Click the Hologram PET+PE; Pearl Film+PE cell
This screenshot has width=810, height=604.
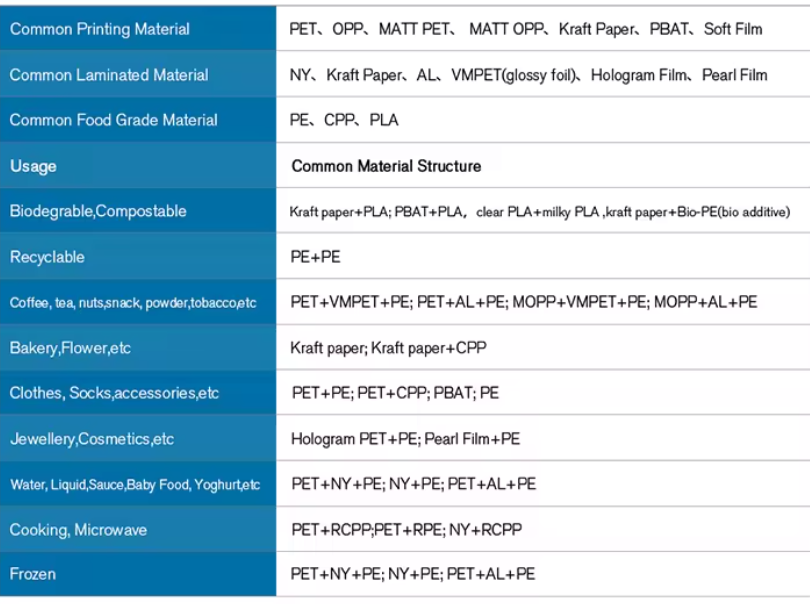click(405, 439)
